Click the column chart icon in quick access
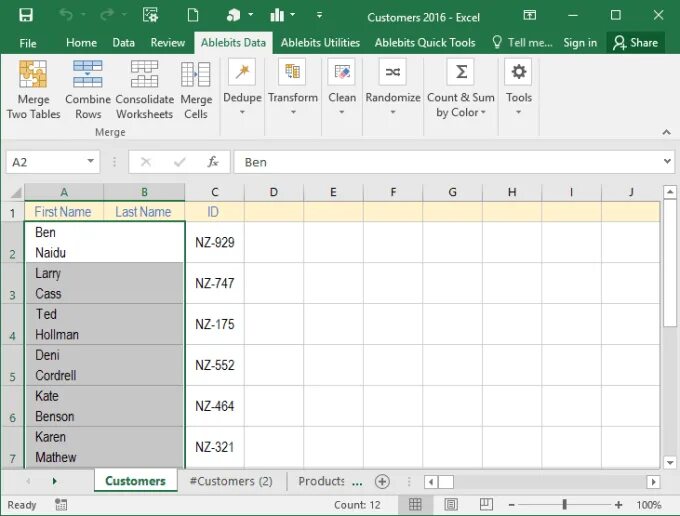Image resolution: width=680 pixels, height=516 pixels. pyautogui.click(x=277, y=15)
